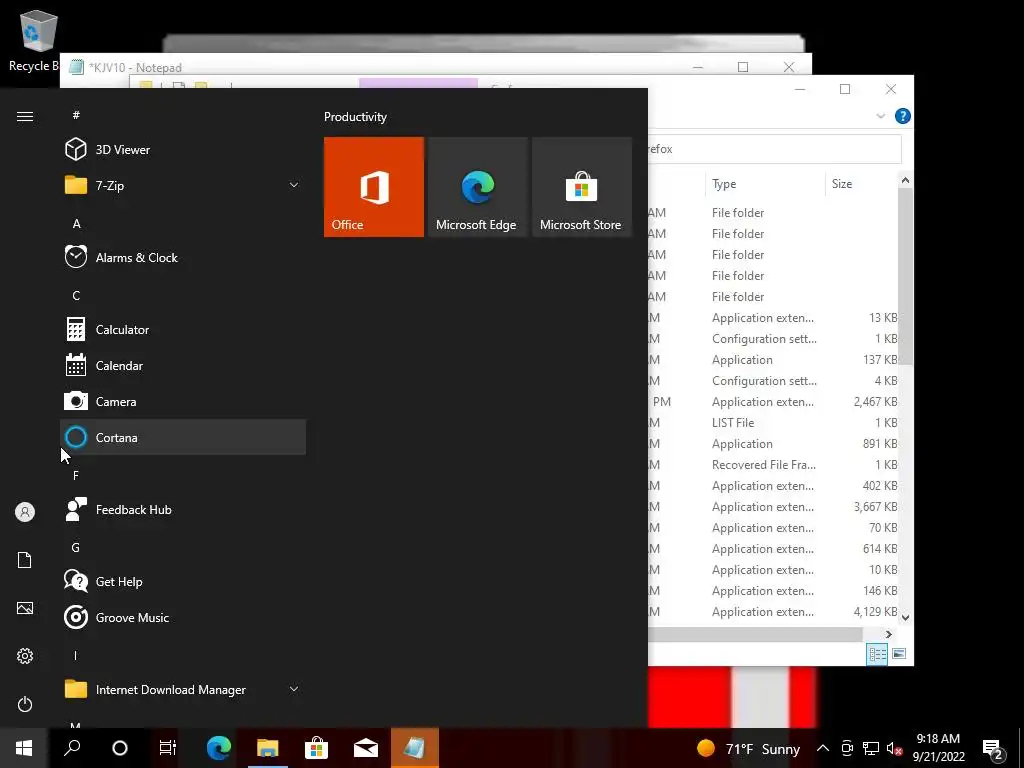1024x768 pixels.
Task: Click the Microsoft Edge tile
Action: click(x=477, y=187)
